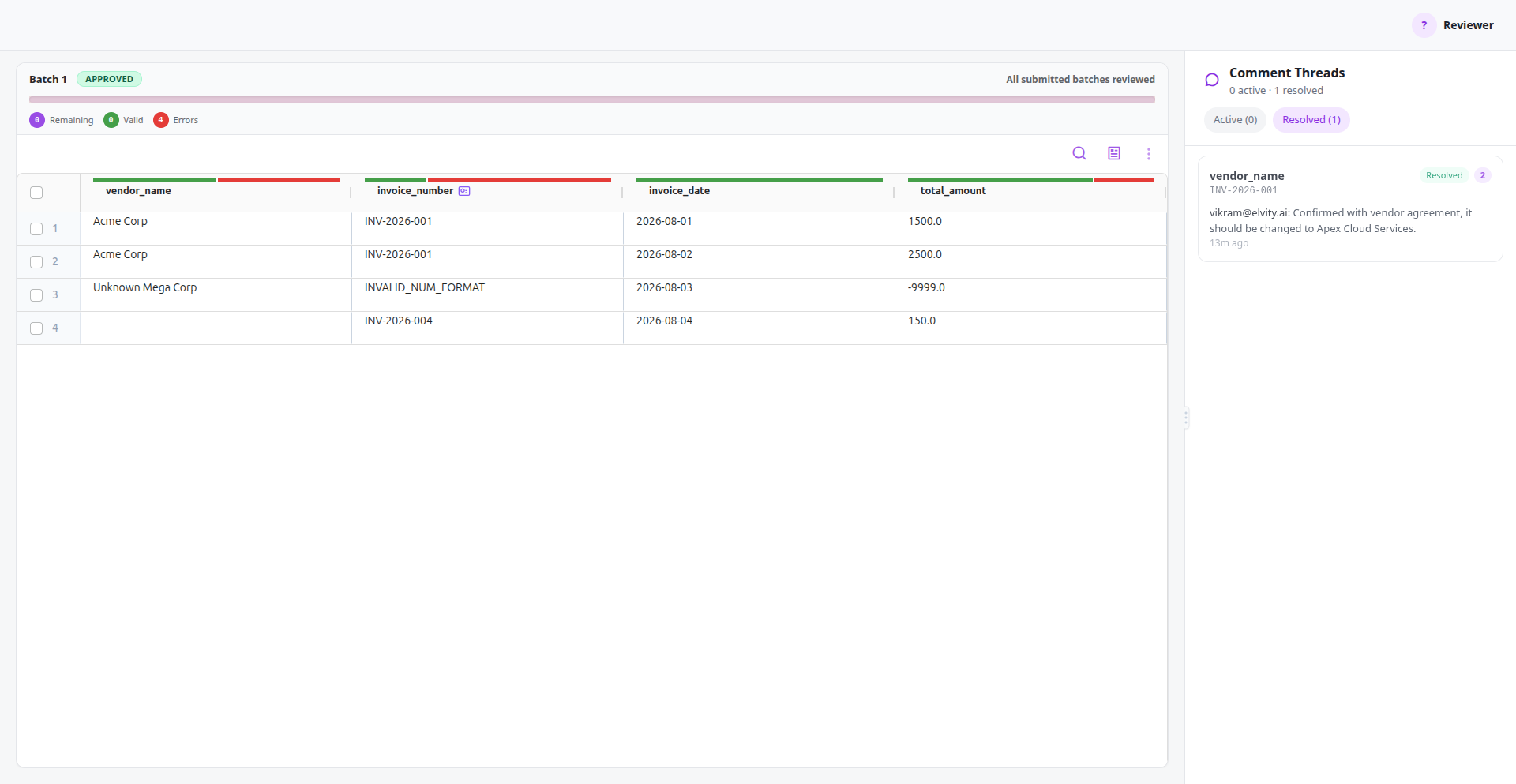This screenshot has width=1516, height=784.
Task: Click the 13m ago timestamp
Action: [x=1229, y=243]
